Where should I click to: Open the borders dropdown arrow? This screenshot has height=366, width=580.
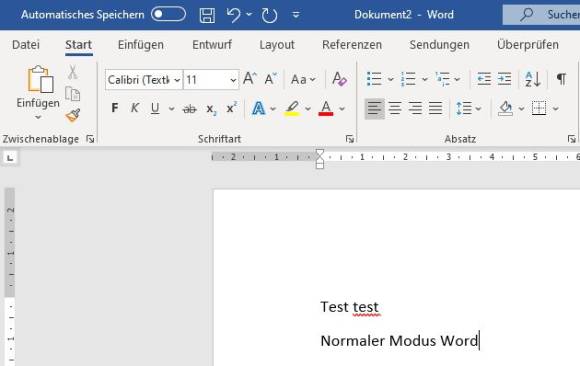point(555,109)
